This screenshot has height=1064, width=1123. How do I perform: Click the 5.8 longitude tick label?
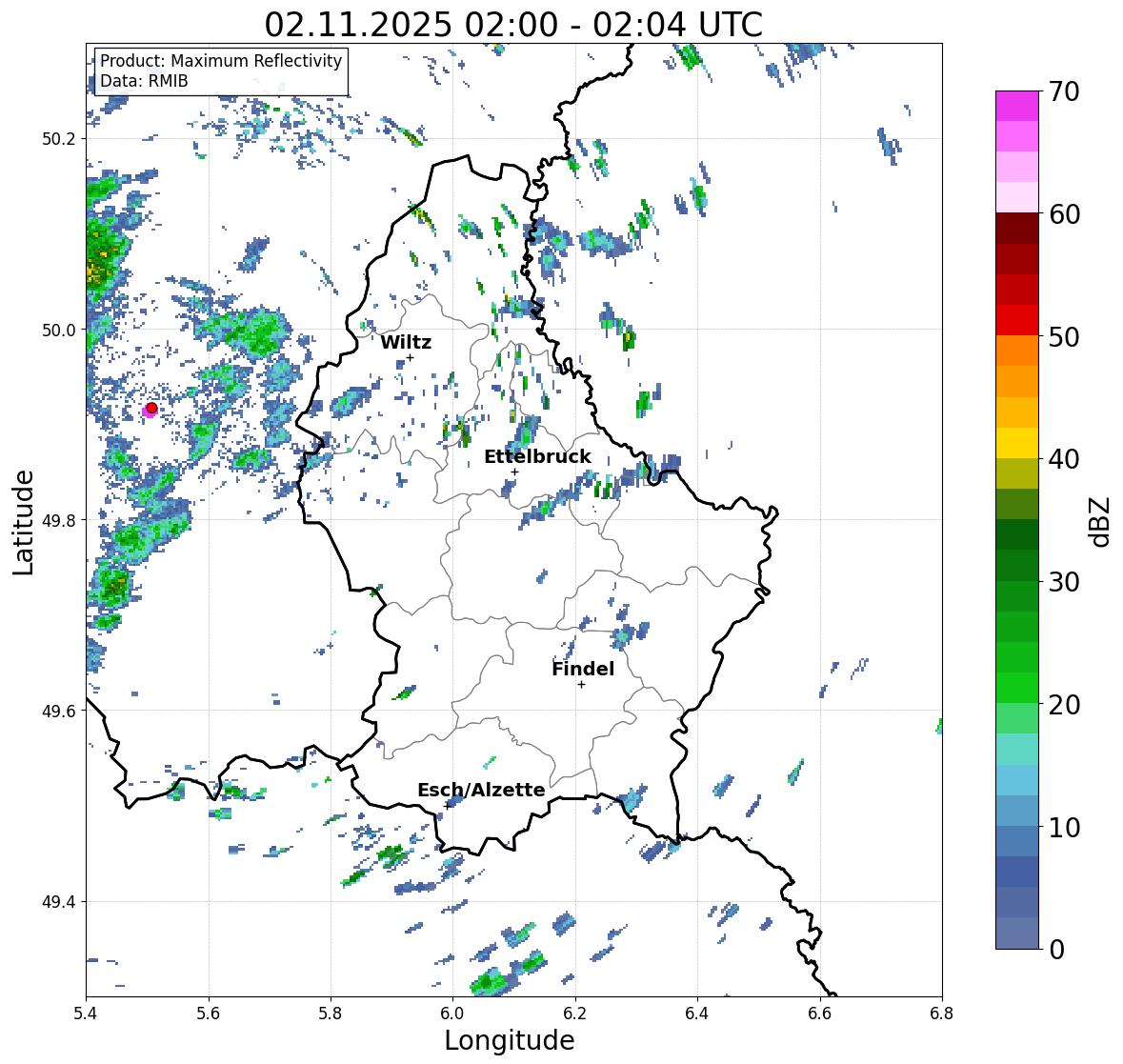[x=331, y=1014]
